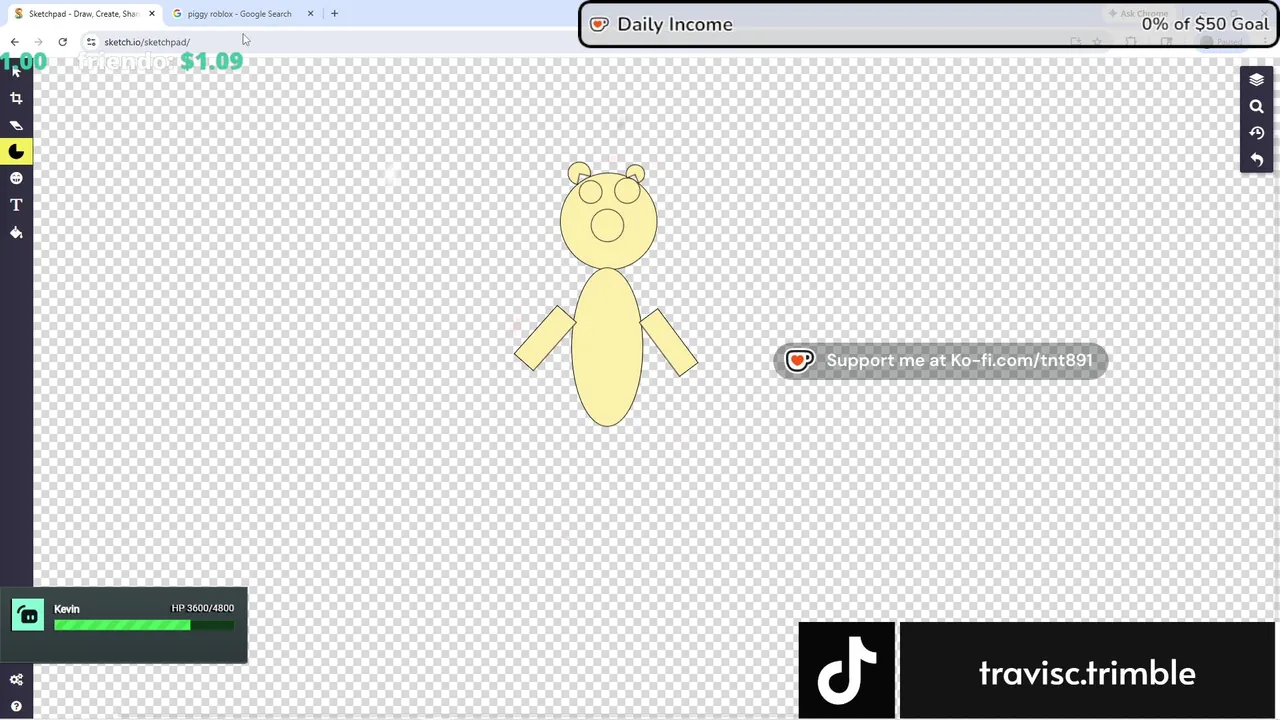1280x720 pixels.
Task: Select the pointer/select tool in left toolbar
Action: coord(16,71)
